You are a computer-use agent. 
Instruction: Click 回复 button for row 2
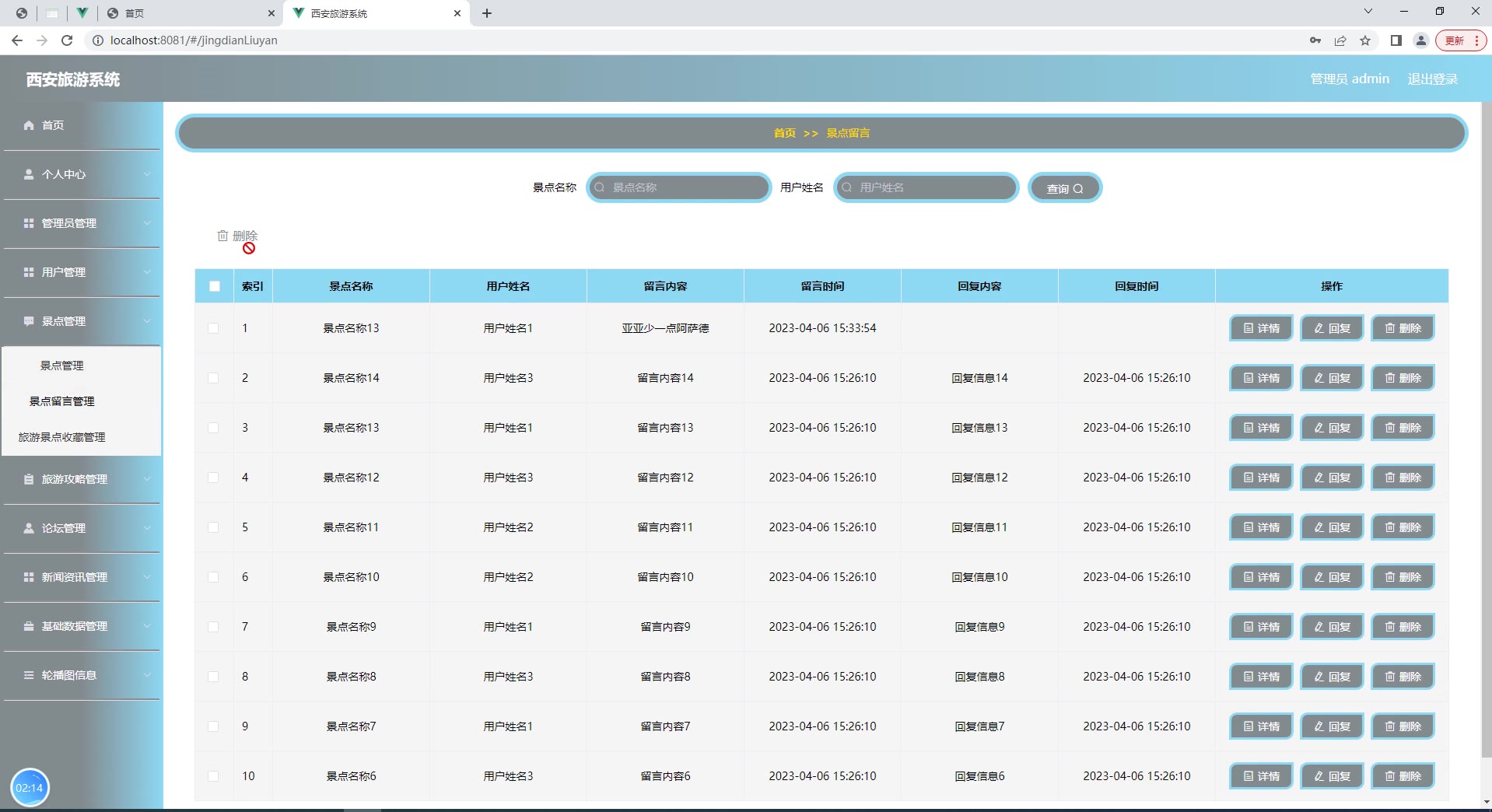[x=1332, y=378]
